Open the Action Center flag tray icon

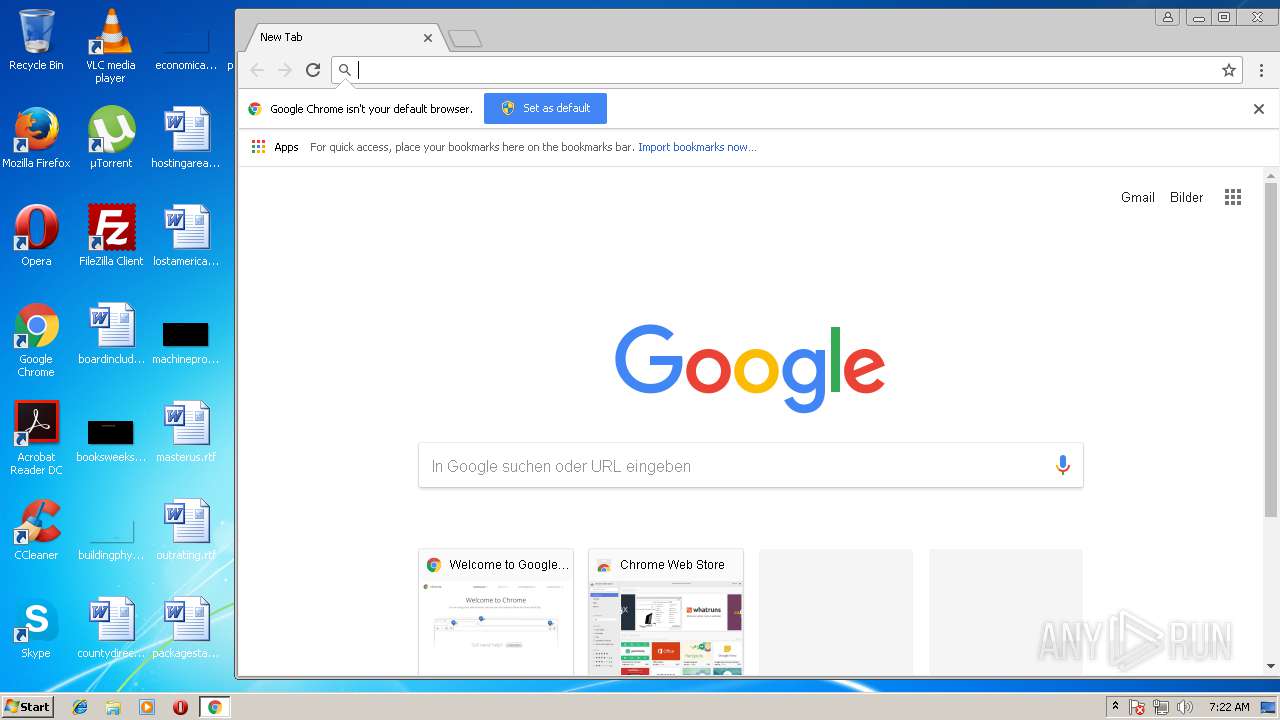click(1138, 707)
